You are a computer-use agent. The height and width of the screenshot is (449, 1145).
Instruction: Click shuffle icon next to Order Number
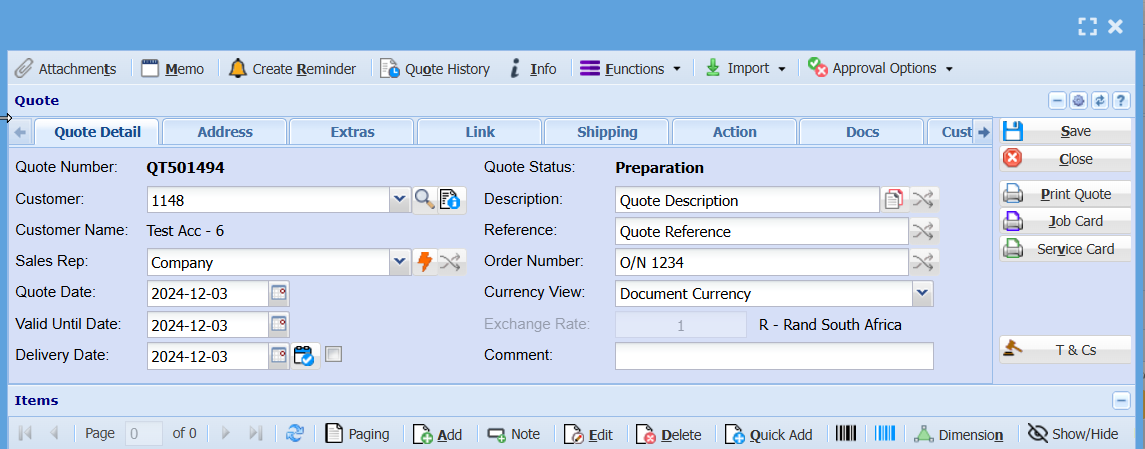[x=924, y=263]
